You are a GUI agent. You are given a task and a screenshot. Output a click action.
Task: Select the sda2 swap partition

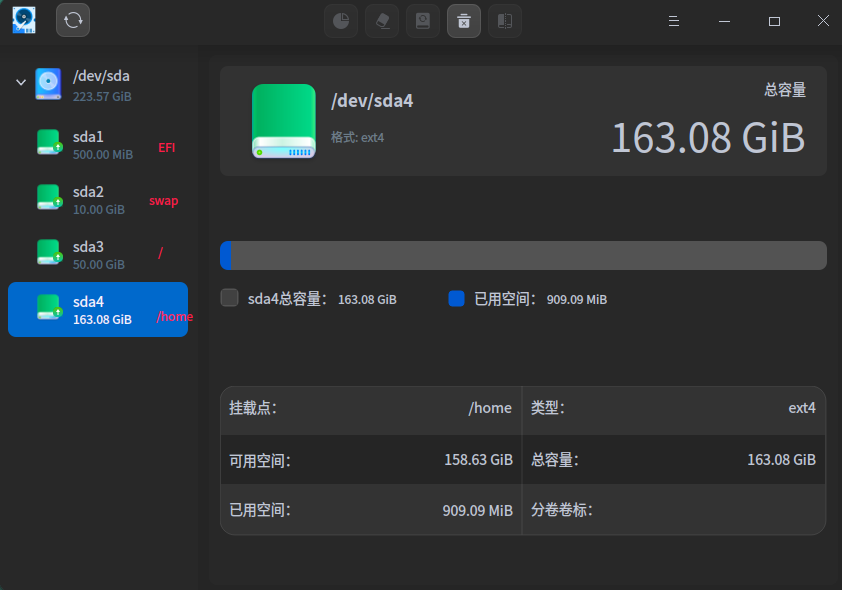(x=98, y=200)
